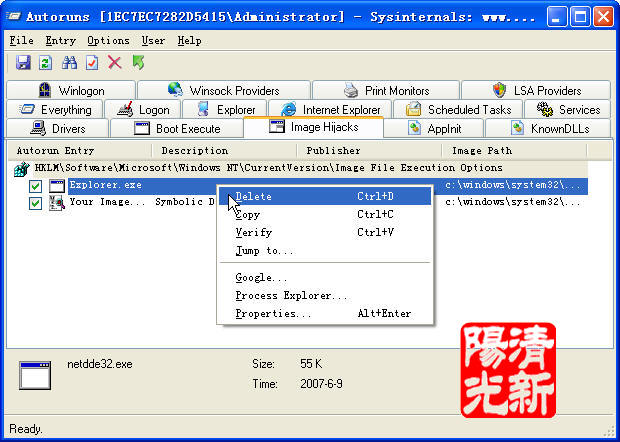Select the Image Hijacks tab
The image size is (620, 442).
pyautogui.click(x=313, y=127)
